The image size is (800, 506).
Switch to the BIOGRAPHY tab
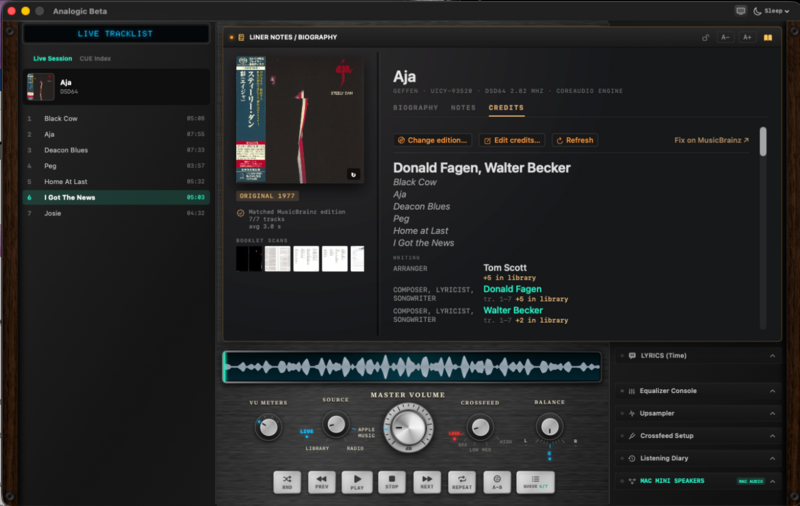[x=415, y=108]
